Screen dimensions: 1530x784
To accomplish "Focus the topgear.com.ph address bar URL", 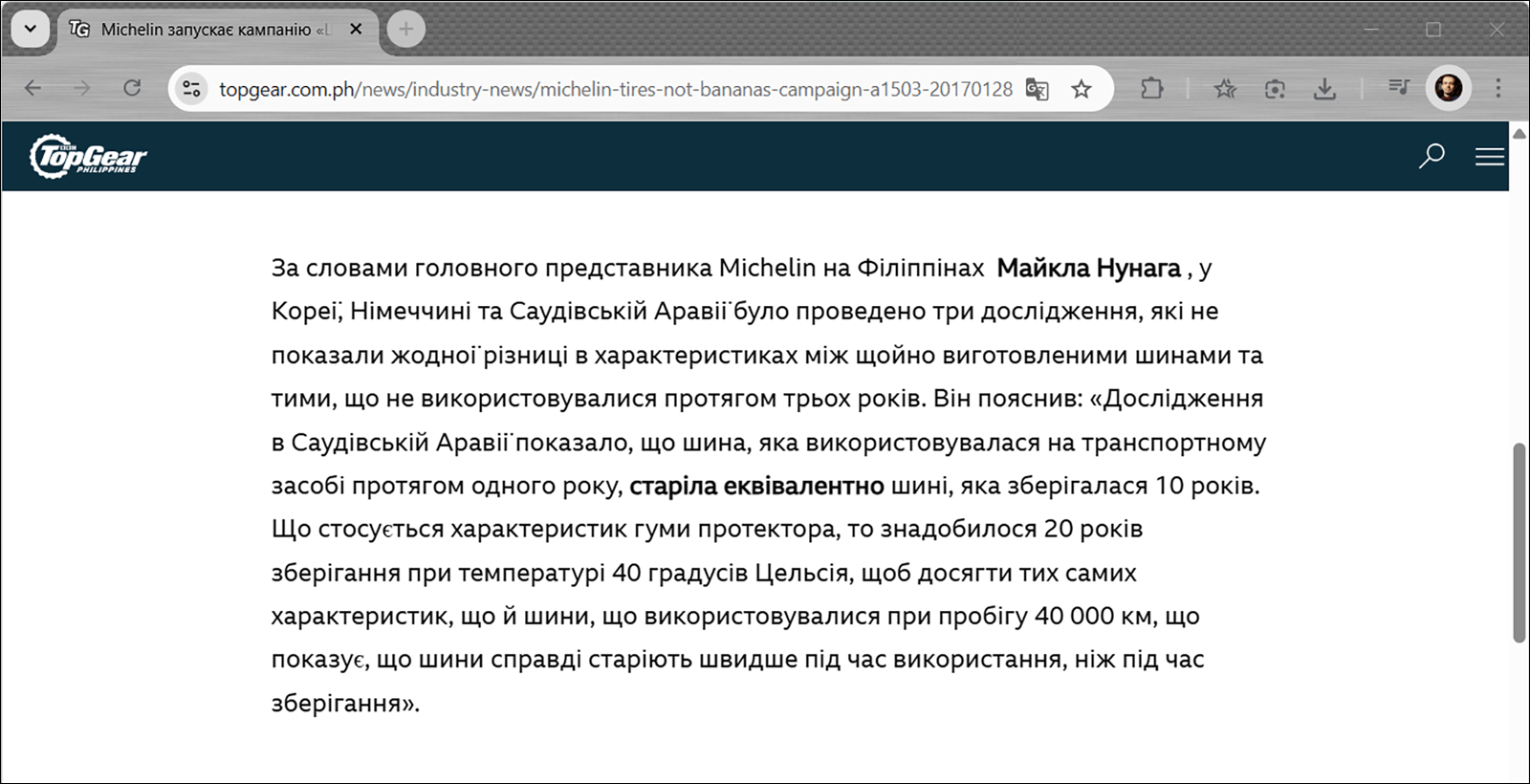I will 615,89.
